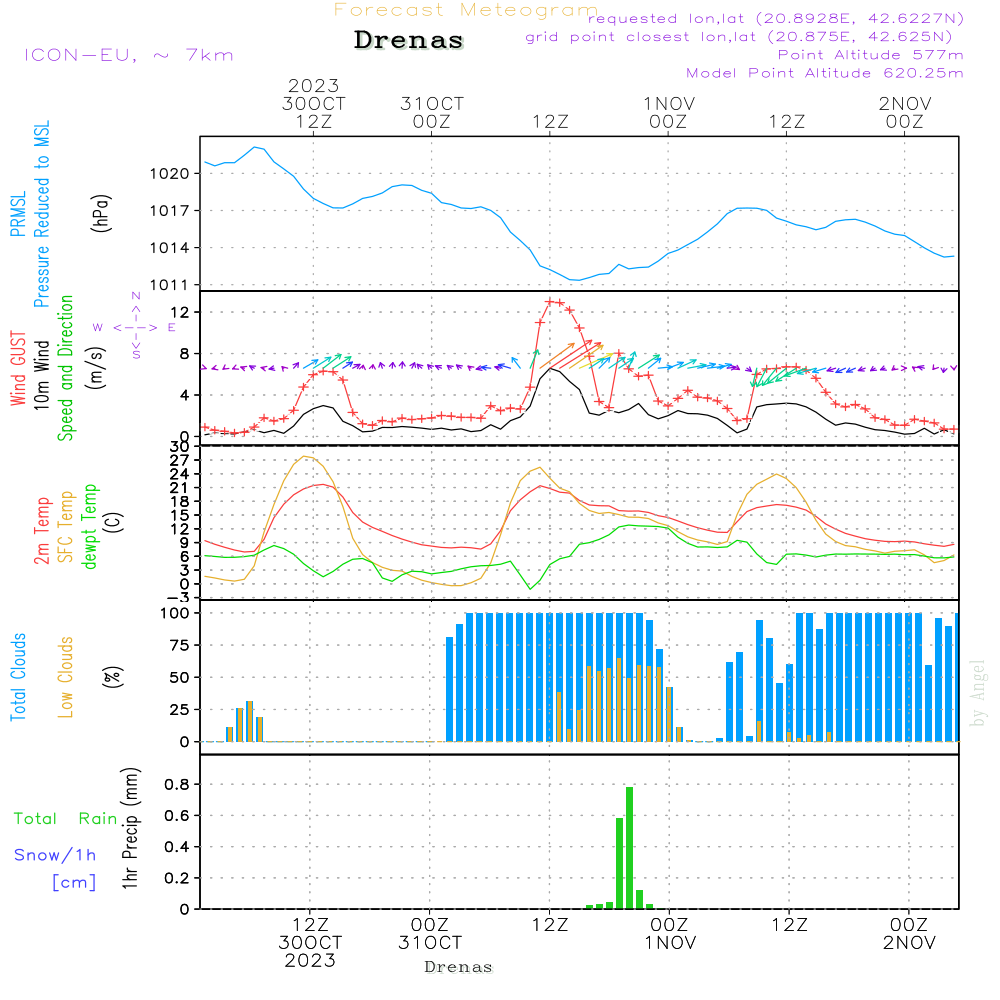Viewport: 1000px width, 1000px height.
Task: Click the '(hPa)' unit label
Action: point(101,213)
